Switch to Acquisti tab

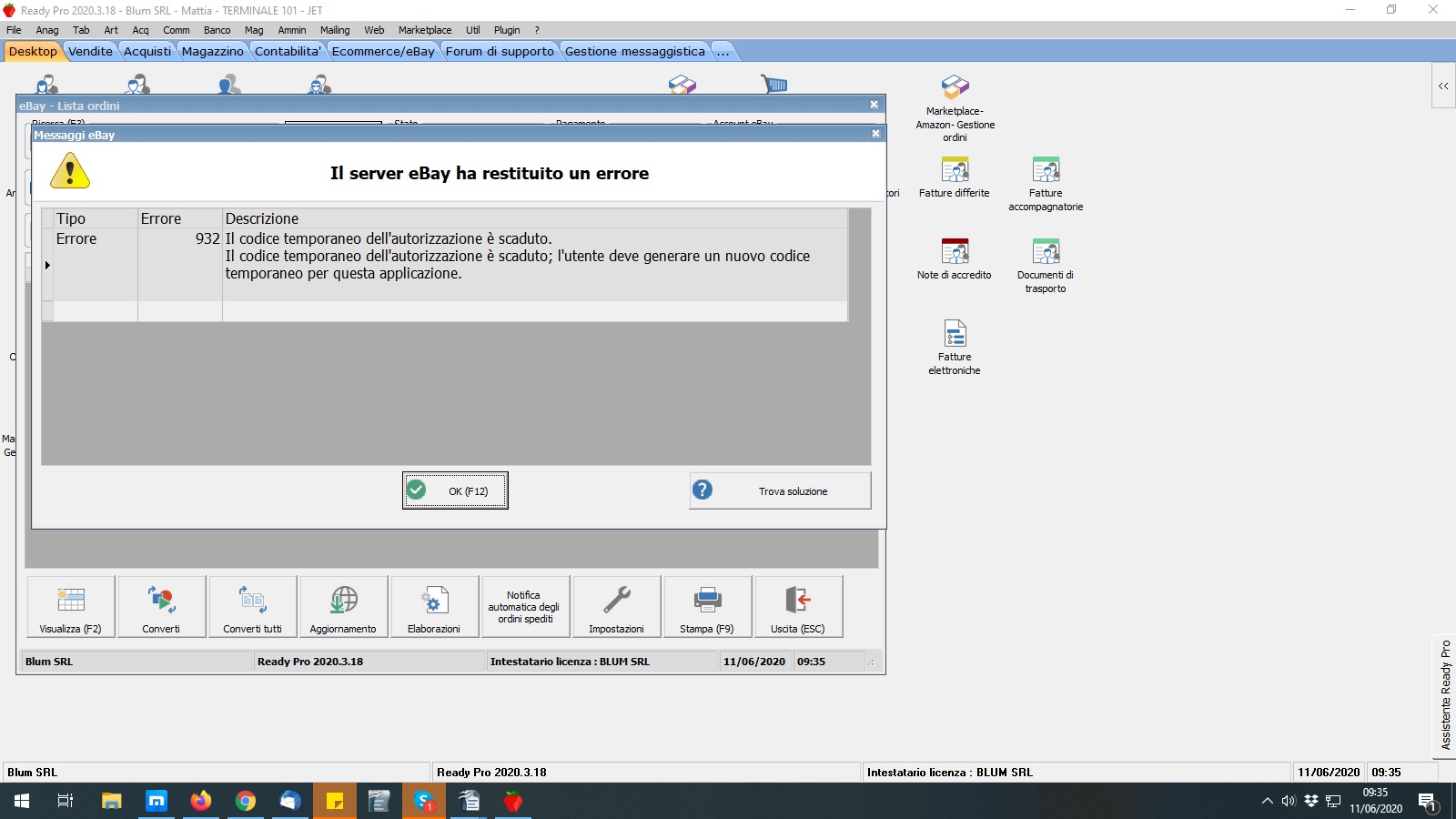(x=147, y=51)
